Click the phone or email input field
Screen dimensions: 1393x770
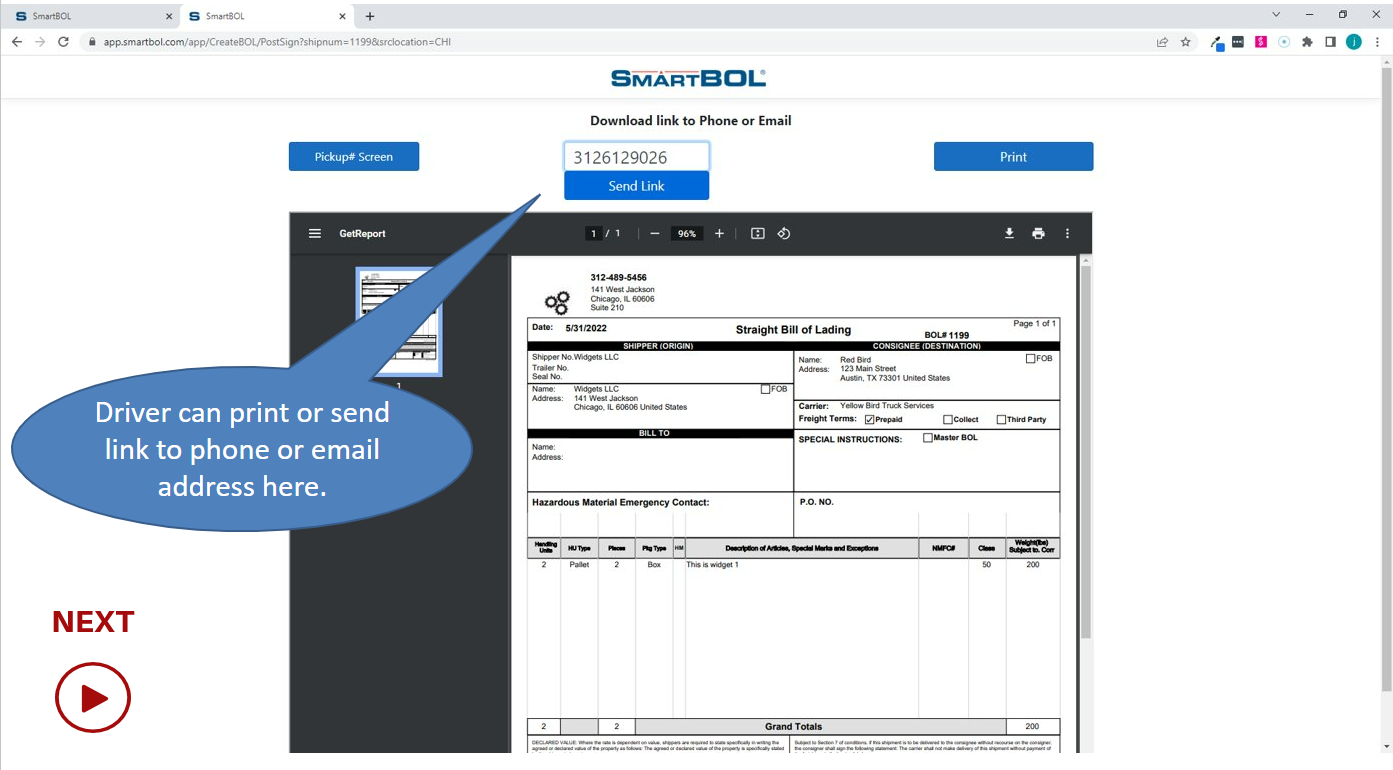point(636,157)
